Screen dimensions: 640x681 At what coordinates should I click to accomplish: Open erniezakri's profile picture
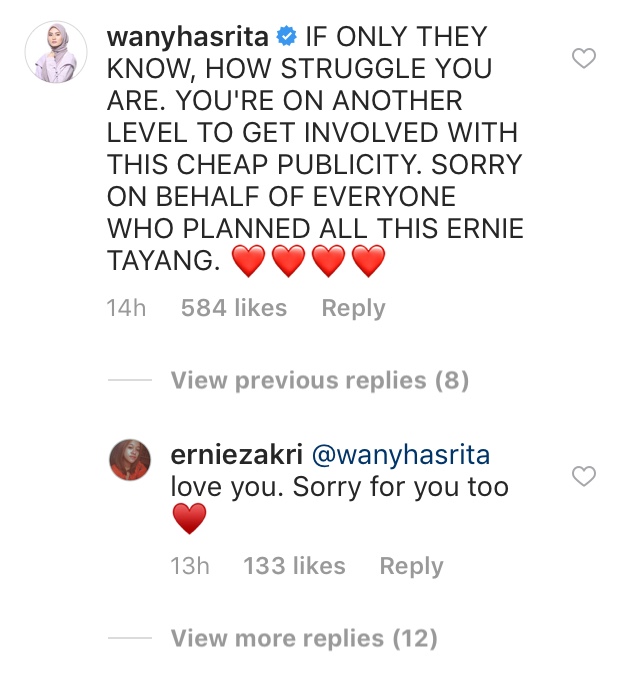tap(130, 463)
